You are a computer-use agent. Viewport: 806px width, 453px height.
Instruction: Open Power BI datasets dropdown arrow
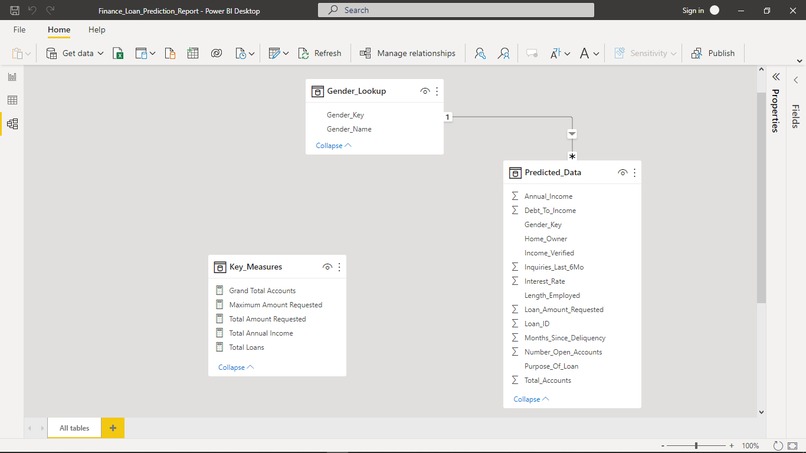153,53
